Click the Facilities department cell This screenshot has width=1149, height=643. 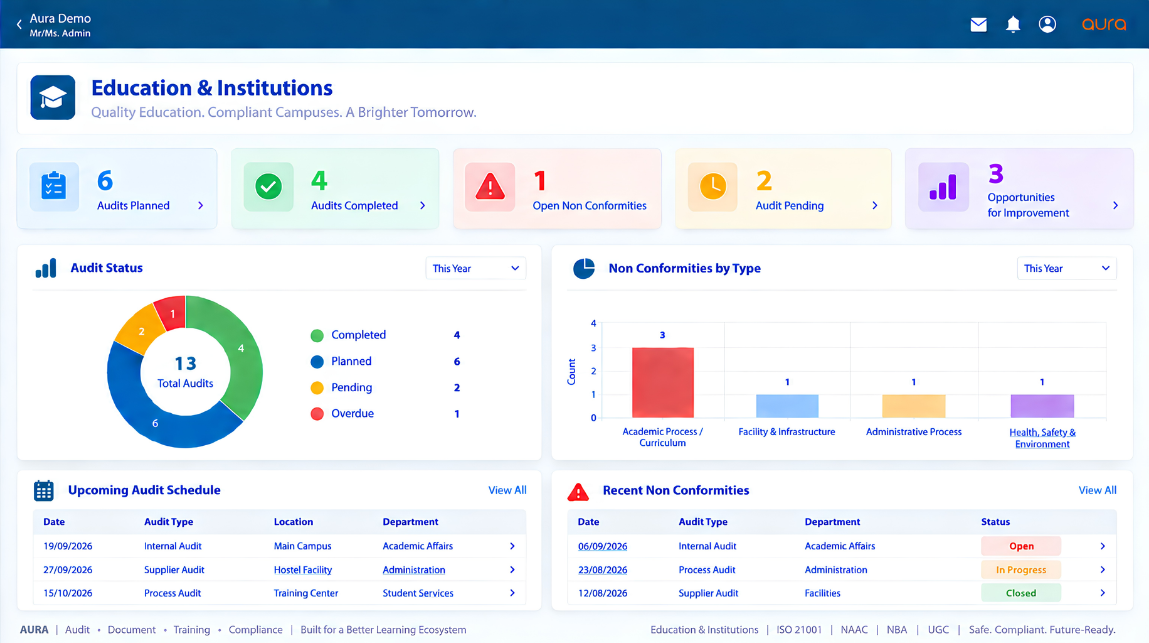tap(822, 593)
